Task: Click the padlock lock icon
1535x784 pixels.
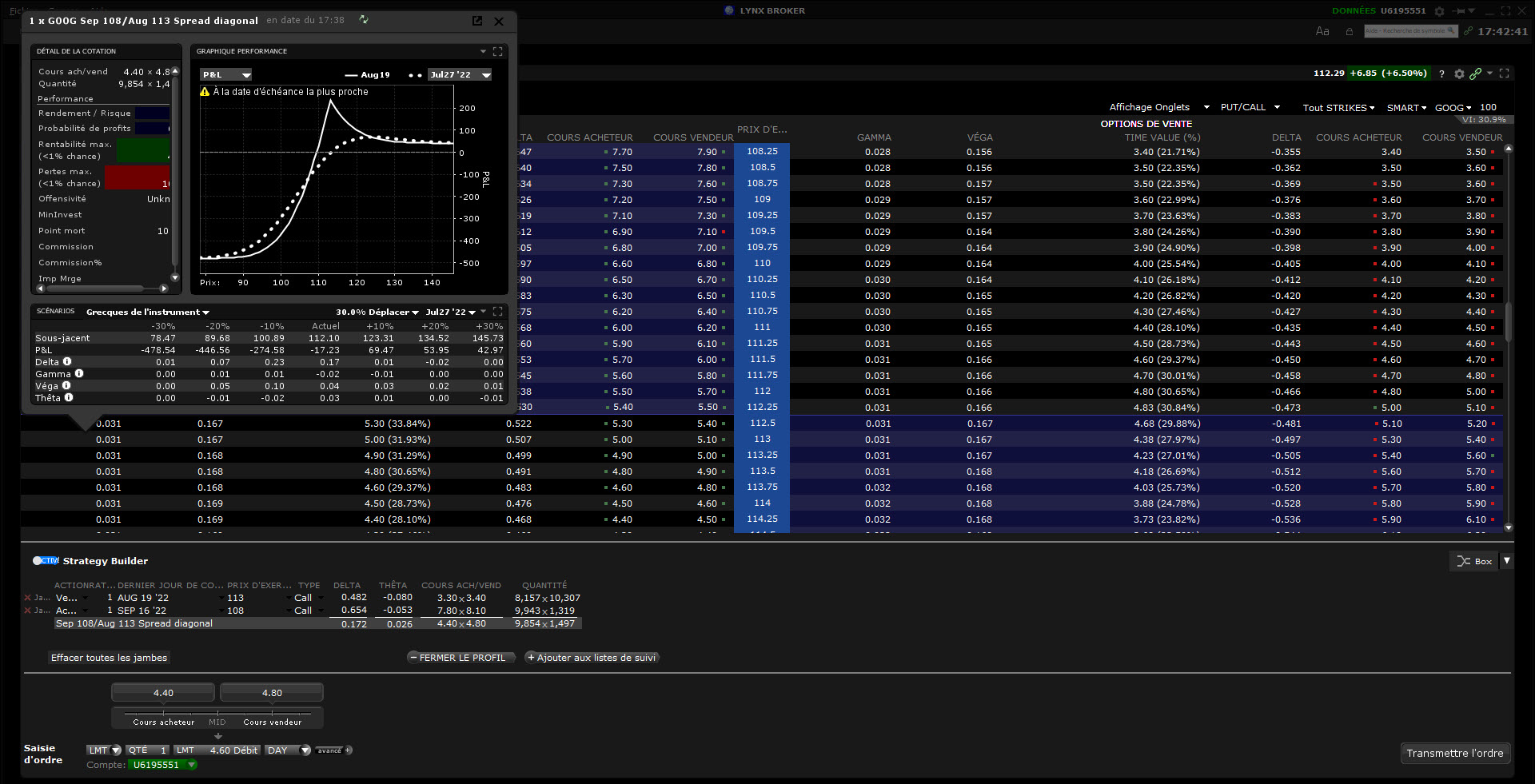Action: (x=1350, y=32)
